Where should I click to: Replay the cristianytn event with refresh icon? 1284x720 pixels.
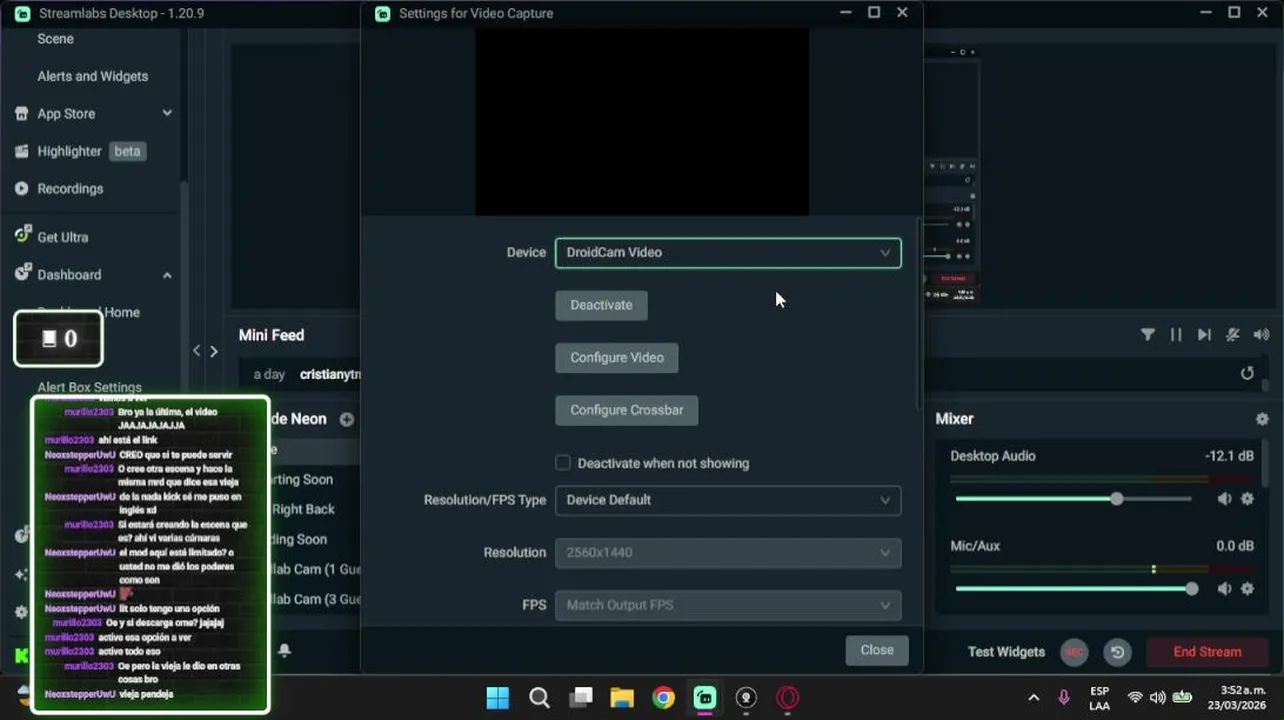click(1247, 373)
